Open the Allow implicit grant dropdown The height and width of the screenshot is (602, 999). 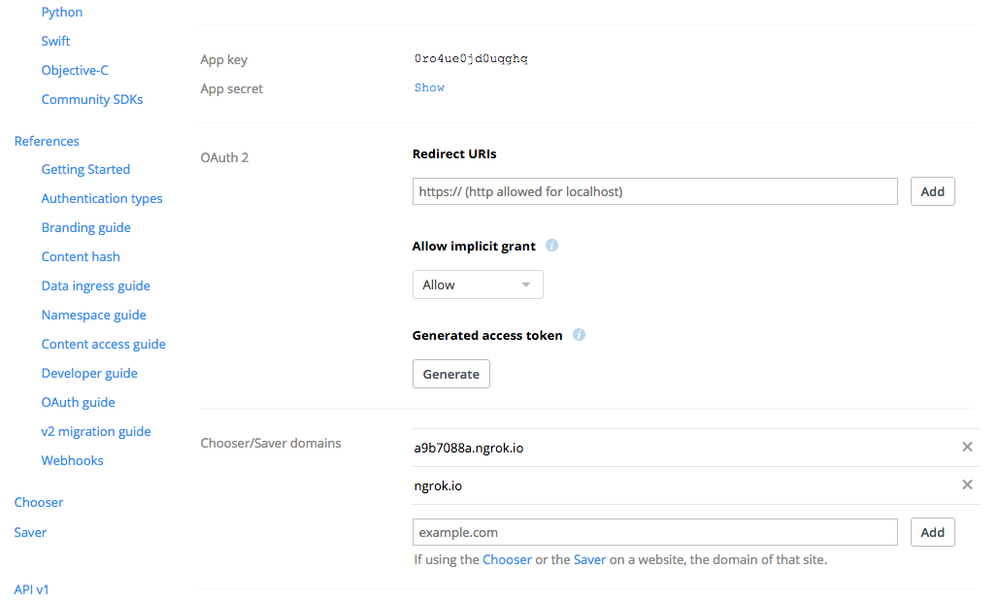[x=477, y=284]
